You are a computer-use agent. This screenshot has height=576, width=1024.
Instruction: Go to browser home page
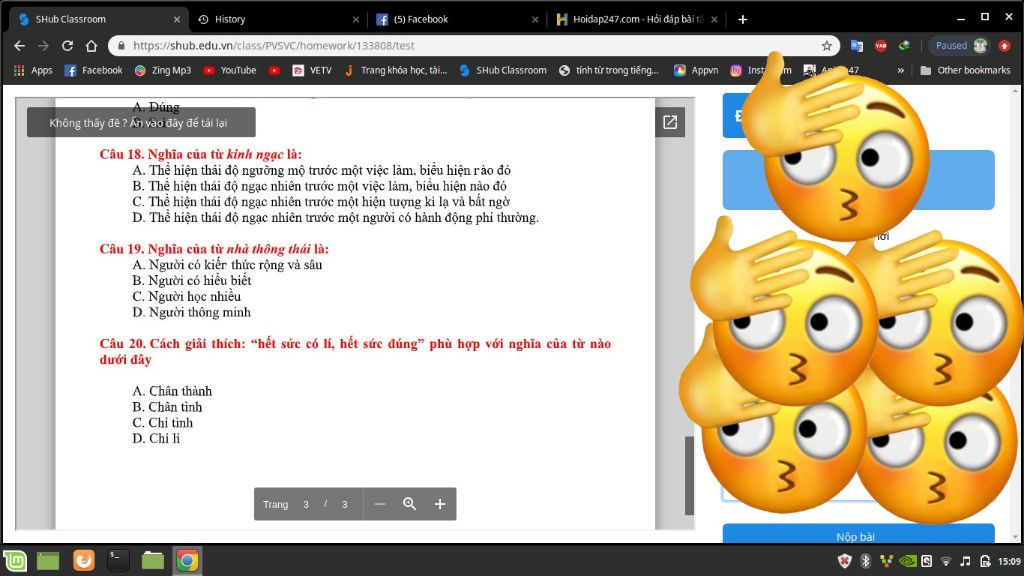tap(91, 46)
